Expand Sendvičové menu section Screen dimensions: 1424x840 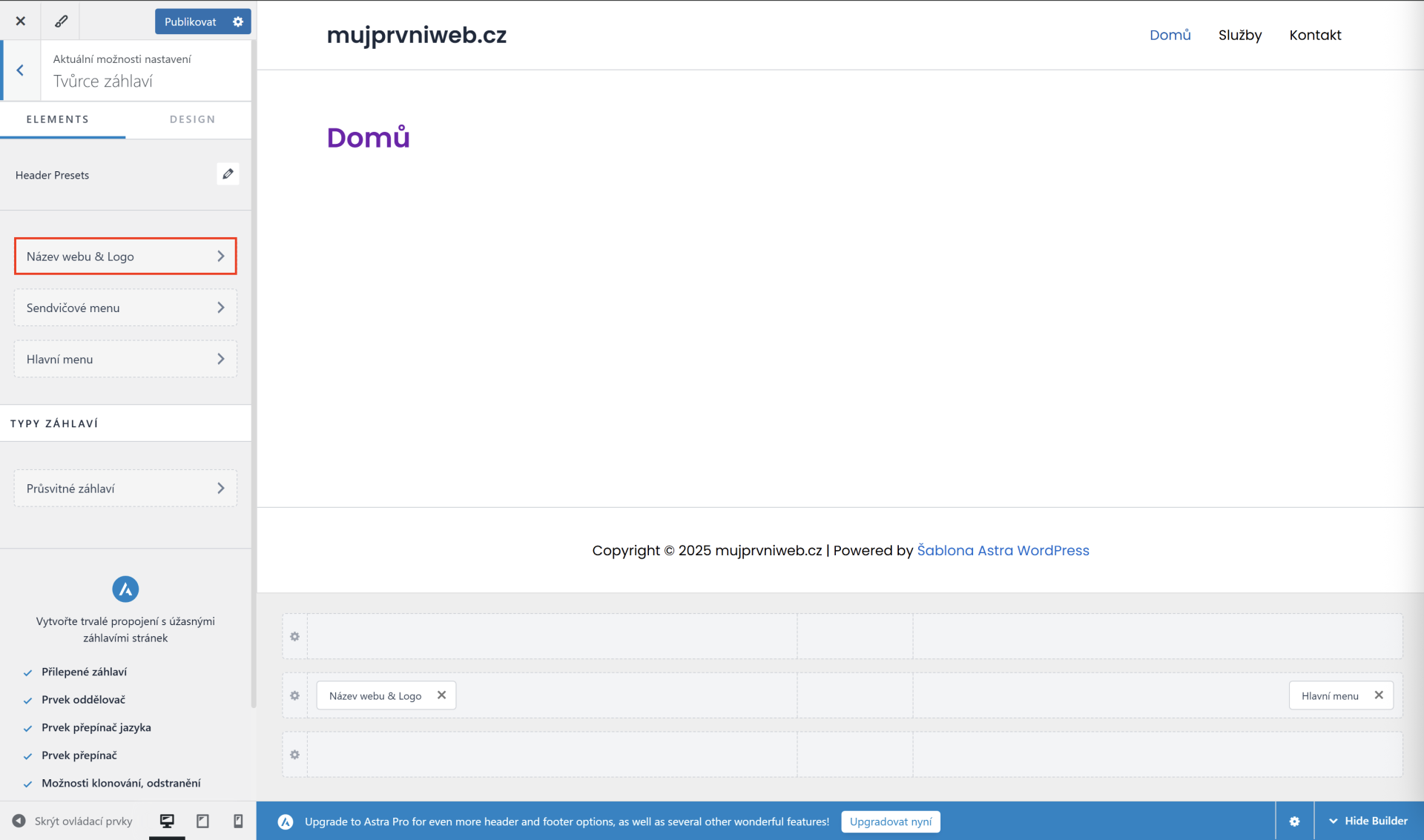point(125,308)
